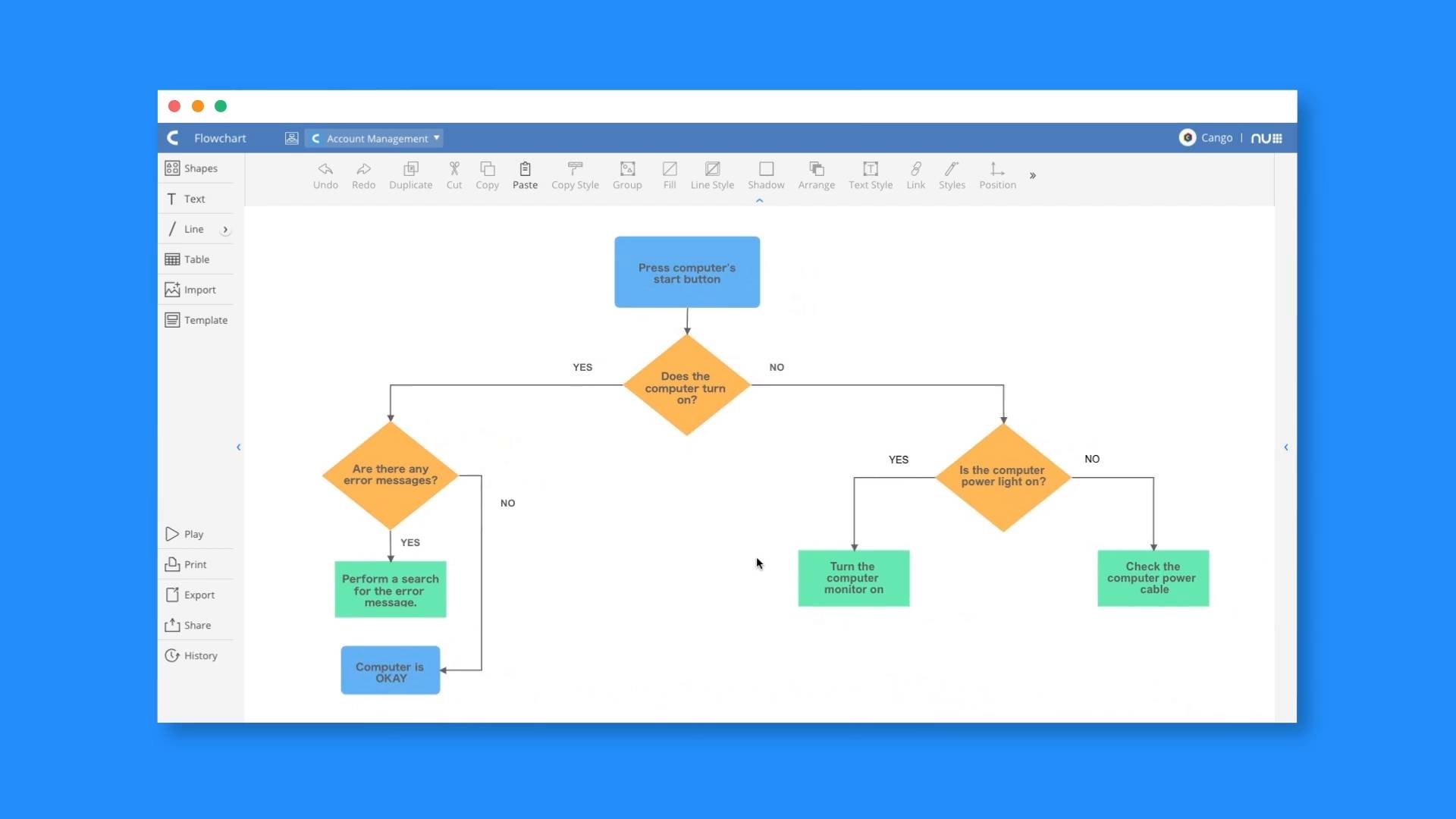Click the Export button
The image size is (1456, 819).
tap(197, 594)
